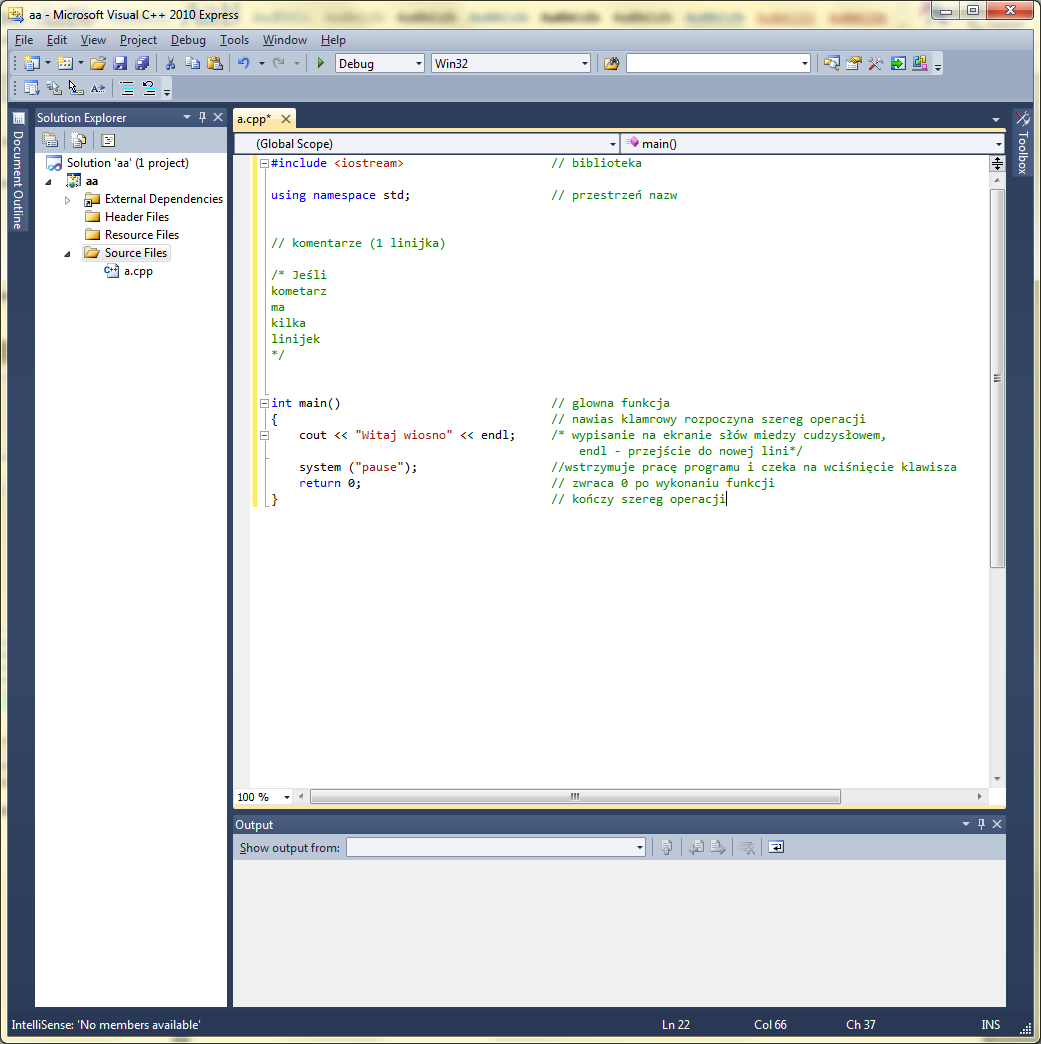Click the Display Parameter Info icon
The image size is (1041, 1044).
pos(54,88)
